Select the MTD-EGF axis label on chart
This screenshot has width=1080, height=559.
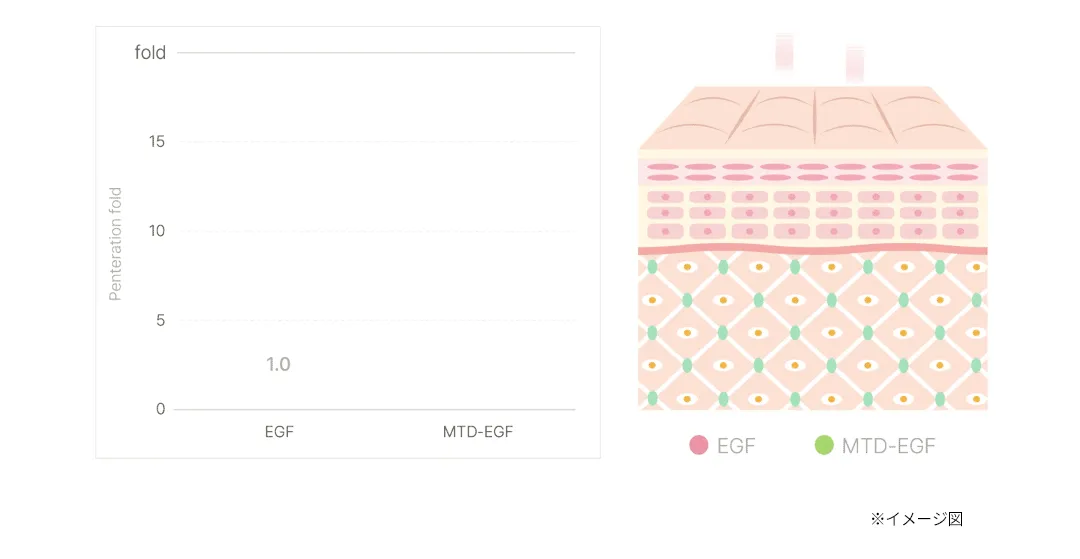pyautogui.click(x=478, y=432)
